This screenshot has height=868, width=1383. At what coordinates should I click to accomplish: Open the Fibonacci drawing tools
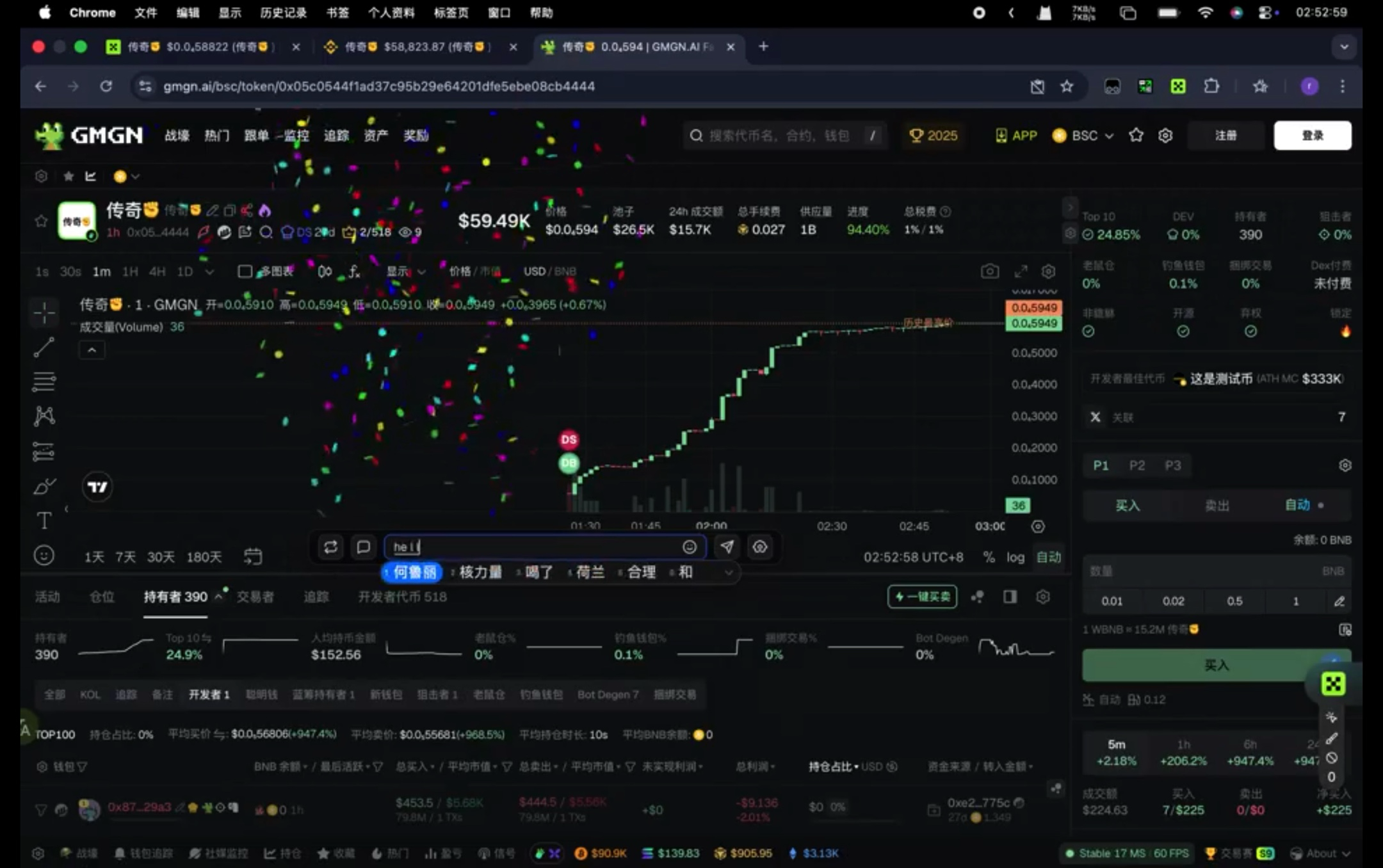[44, 382]
